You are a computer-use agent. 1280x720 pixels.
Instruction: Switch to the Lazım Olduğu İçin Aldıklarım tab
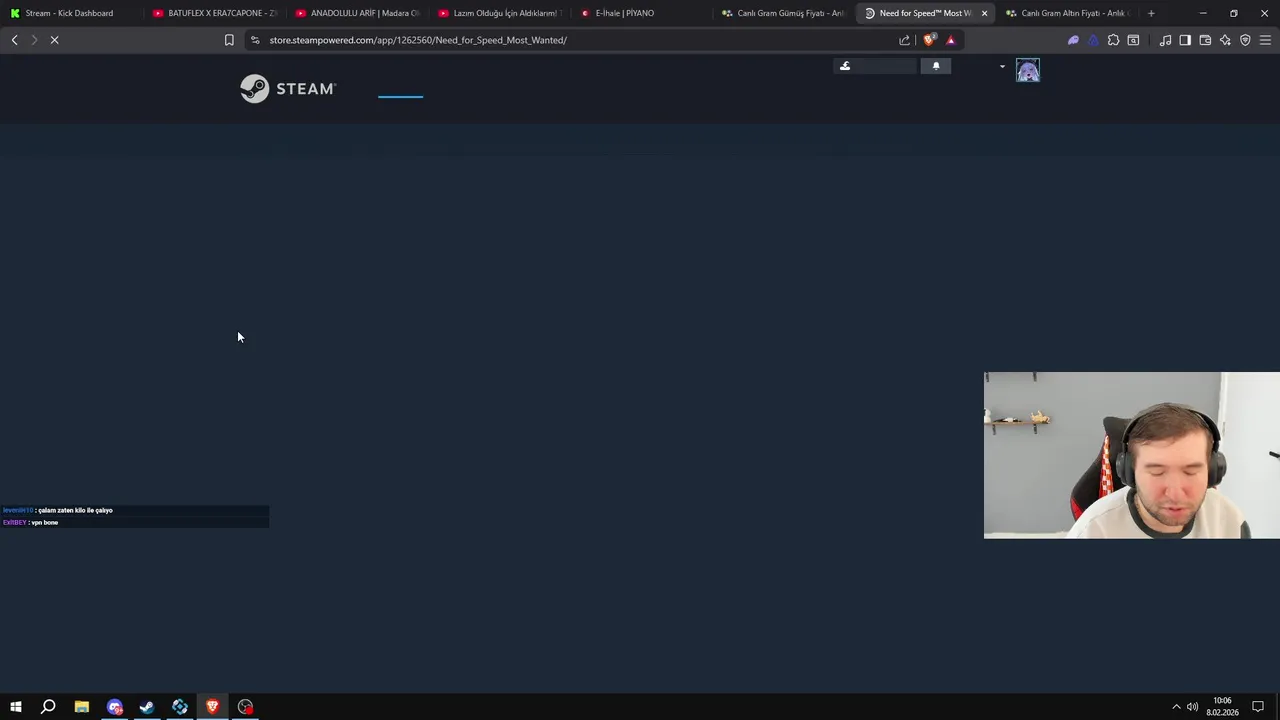500,13
